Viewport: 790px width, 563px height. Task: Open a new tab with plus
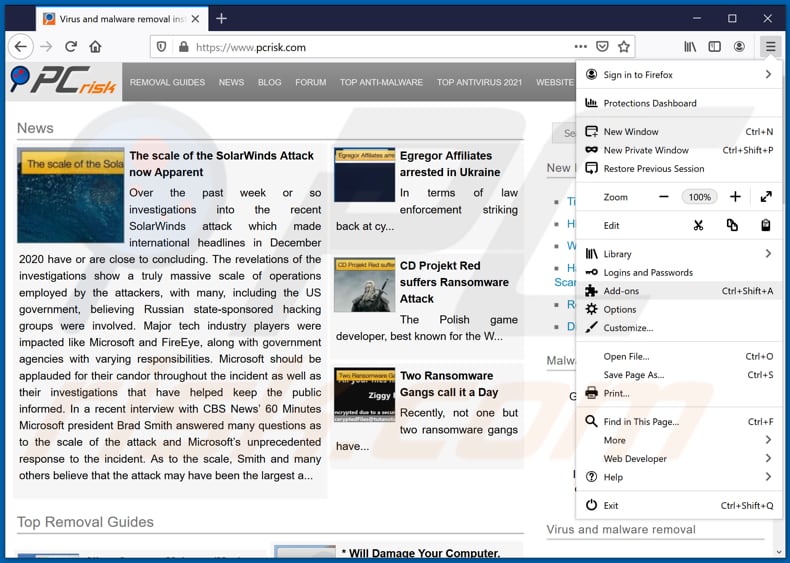click(221, 19)
